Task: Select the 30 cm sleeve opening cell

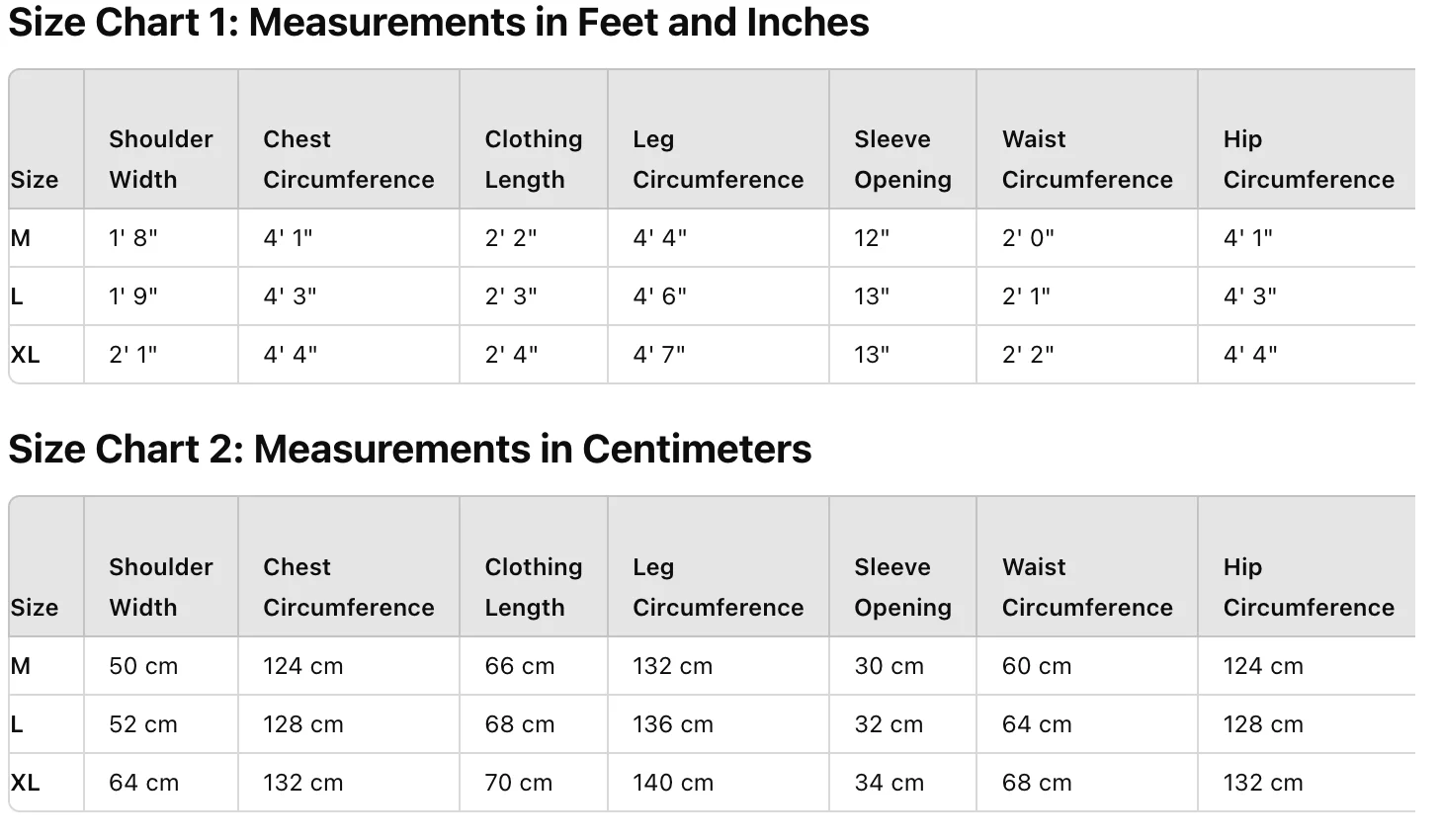Action: [x=889, y=666]
